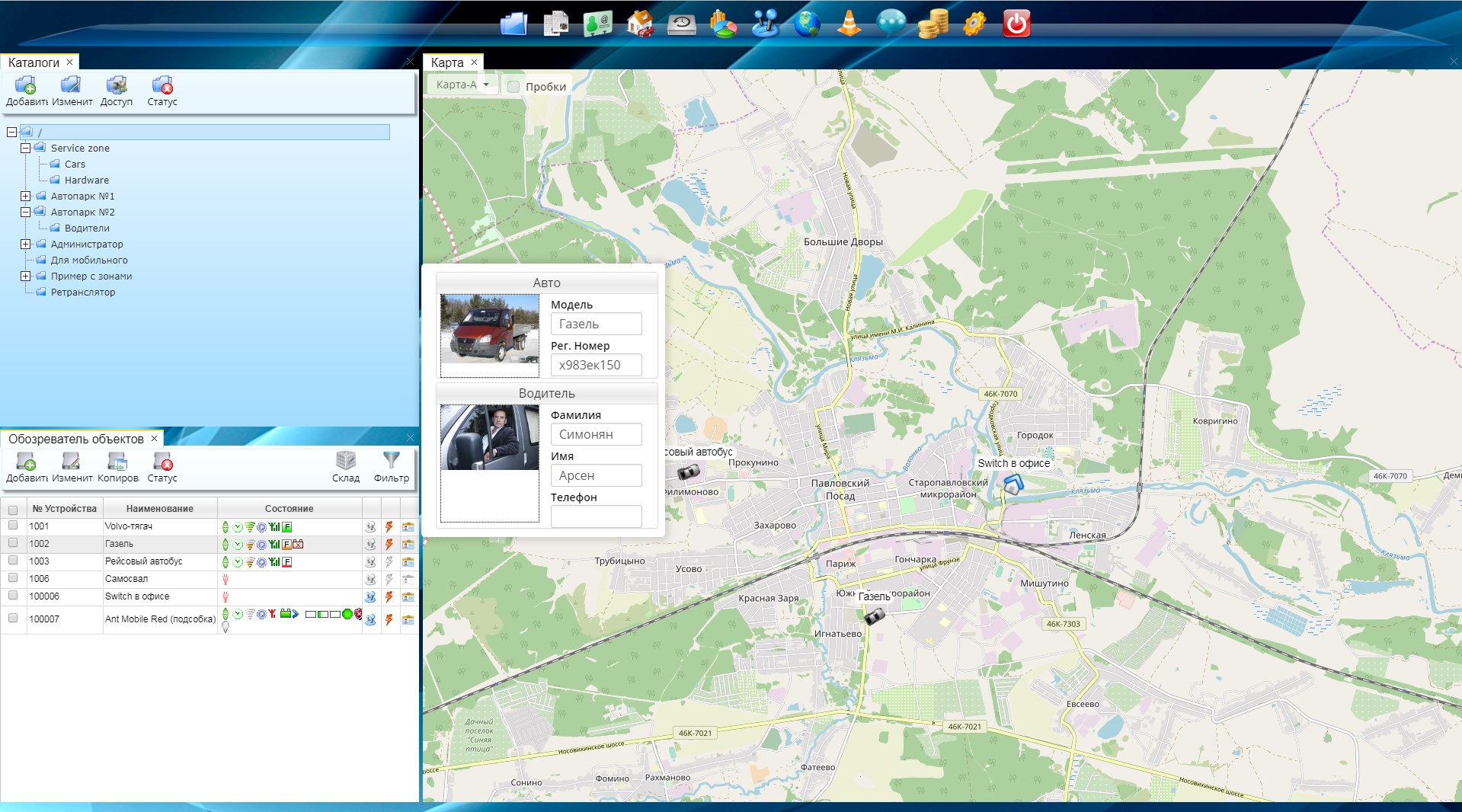Click the Доступ icon in Каталоги toolbar
The width and height of the screenshot is (1462, 812).
click(116, 85)
